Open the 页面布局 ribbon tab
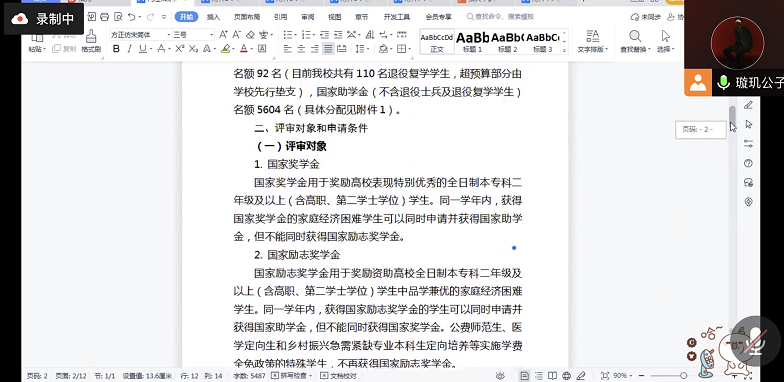Screen dimensions: 784x382 point(246,17)
